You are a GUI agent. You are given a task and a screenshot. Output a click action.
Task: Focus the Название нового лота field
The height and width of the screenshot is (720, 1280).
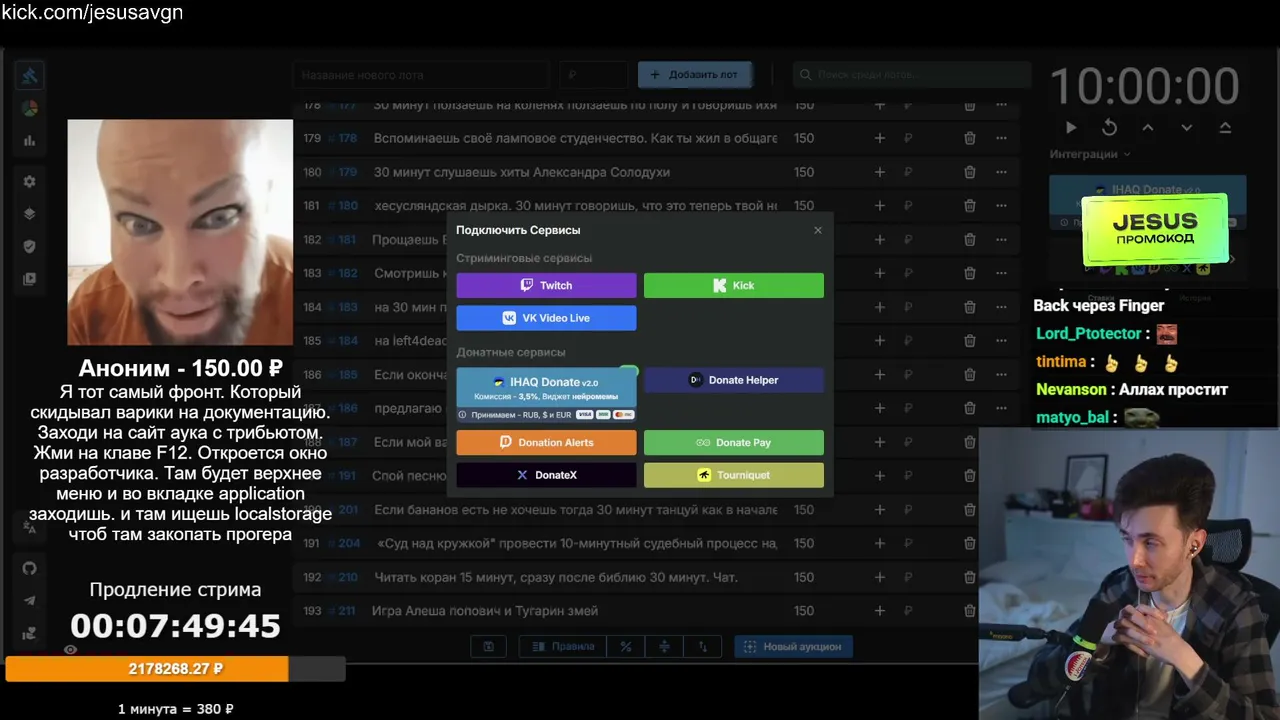(x=421, y=75)
